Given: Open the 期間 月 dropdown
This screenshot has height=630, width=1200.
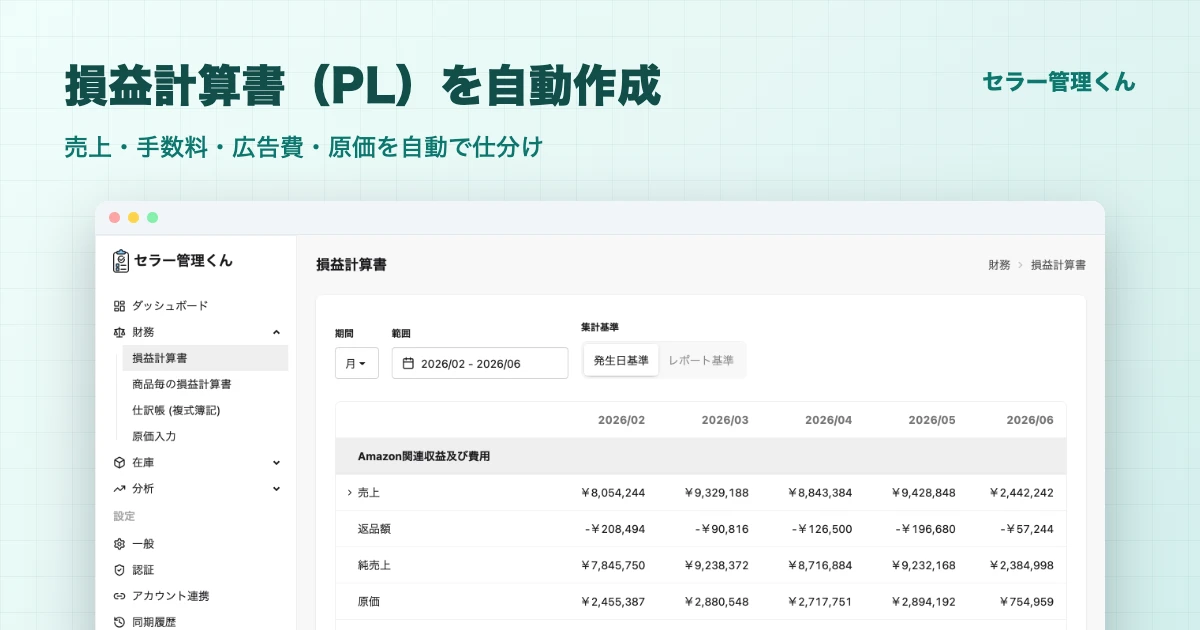Looking at the screenshot, I should pos(356,363).
